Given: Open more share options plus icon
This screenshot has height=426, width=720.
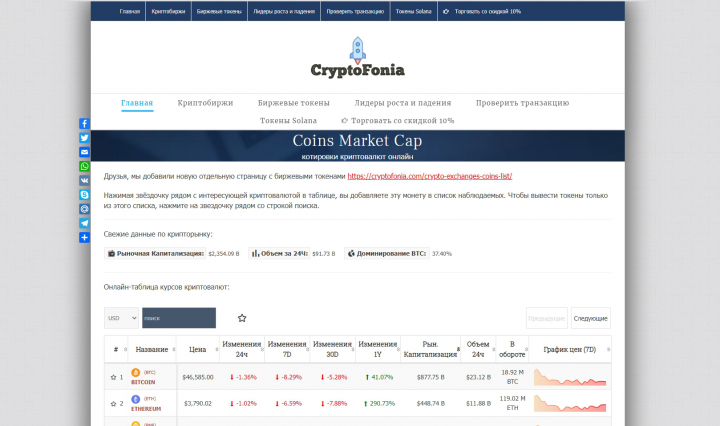Looking at the screenshot, I should [84, 237].
